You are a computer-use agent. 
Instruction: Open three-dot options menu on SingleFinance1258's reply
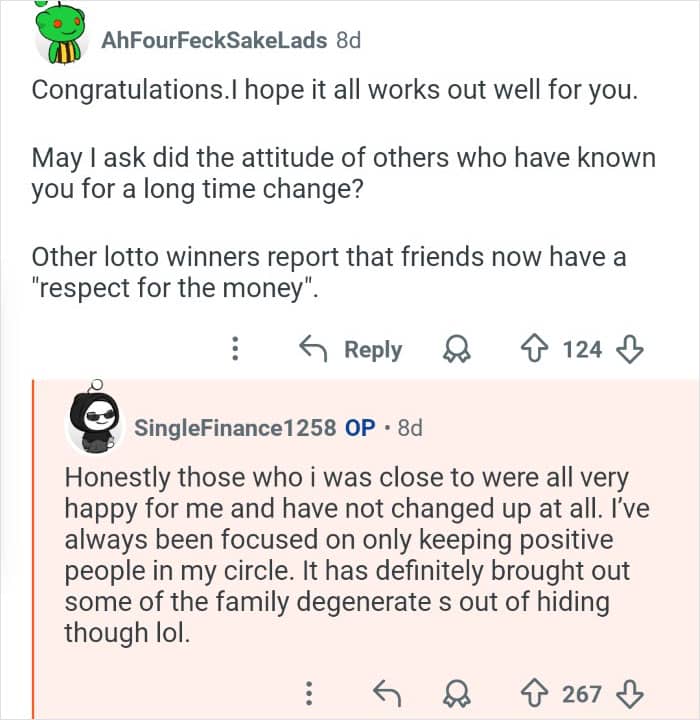coord(309,693)
